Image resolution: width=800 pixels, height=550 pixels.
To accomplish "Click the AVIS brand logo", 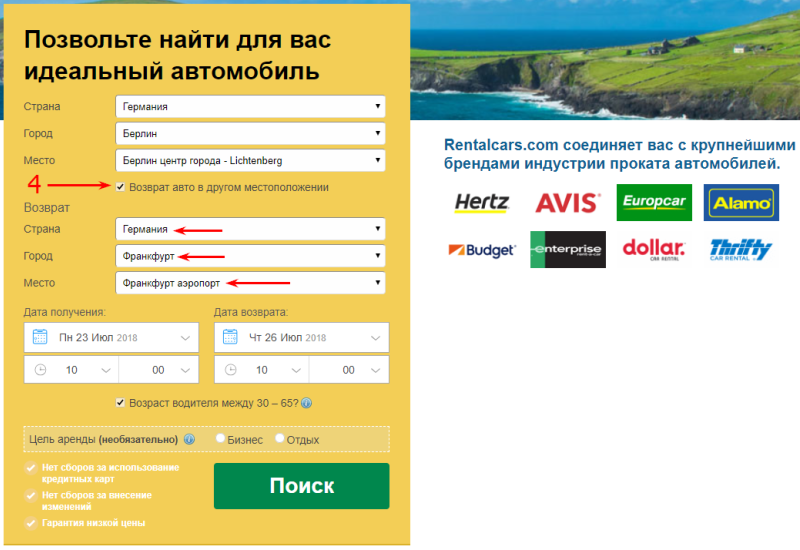I will coord(568,203).
